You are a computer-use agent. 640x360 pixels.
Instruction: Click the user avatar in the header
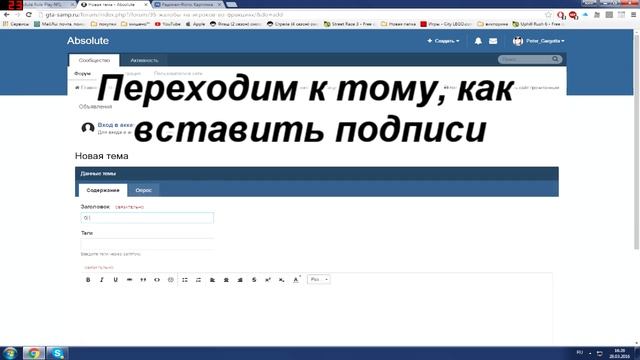click(518, 41)
